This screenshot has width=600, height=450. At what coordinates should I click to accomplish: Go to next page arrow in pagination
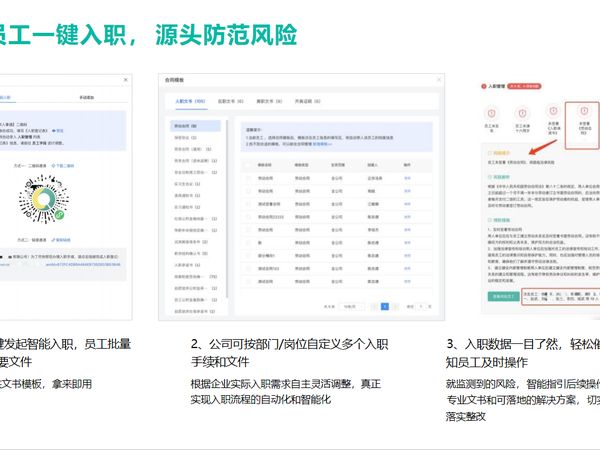pos(396,307)
